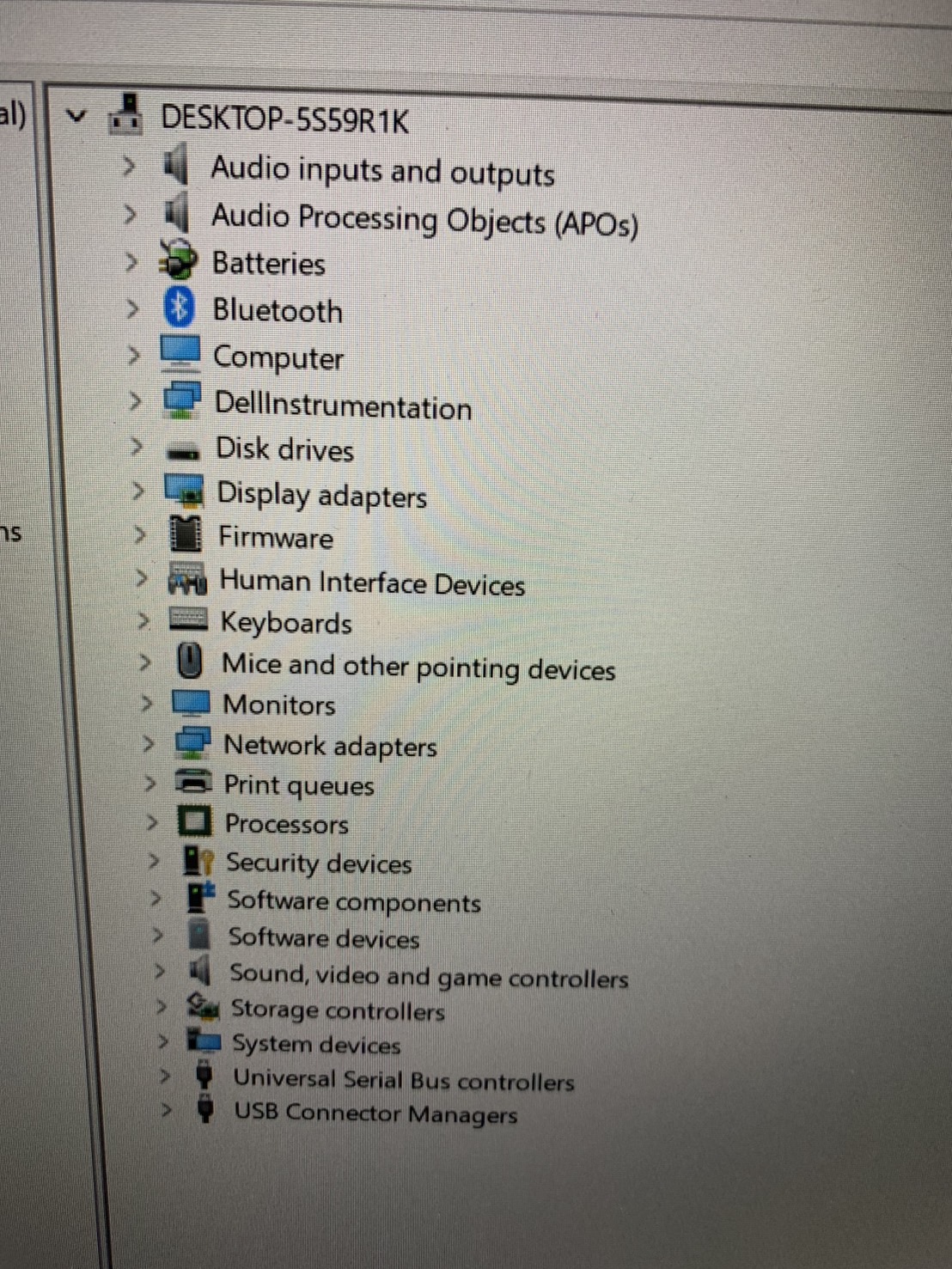Click the DellInstrumentation icon

(182, 400)
